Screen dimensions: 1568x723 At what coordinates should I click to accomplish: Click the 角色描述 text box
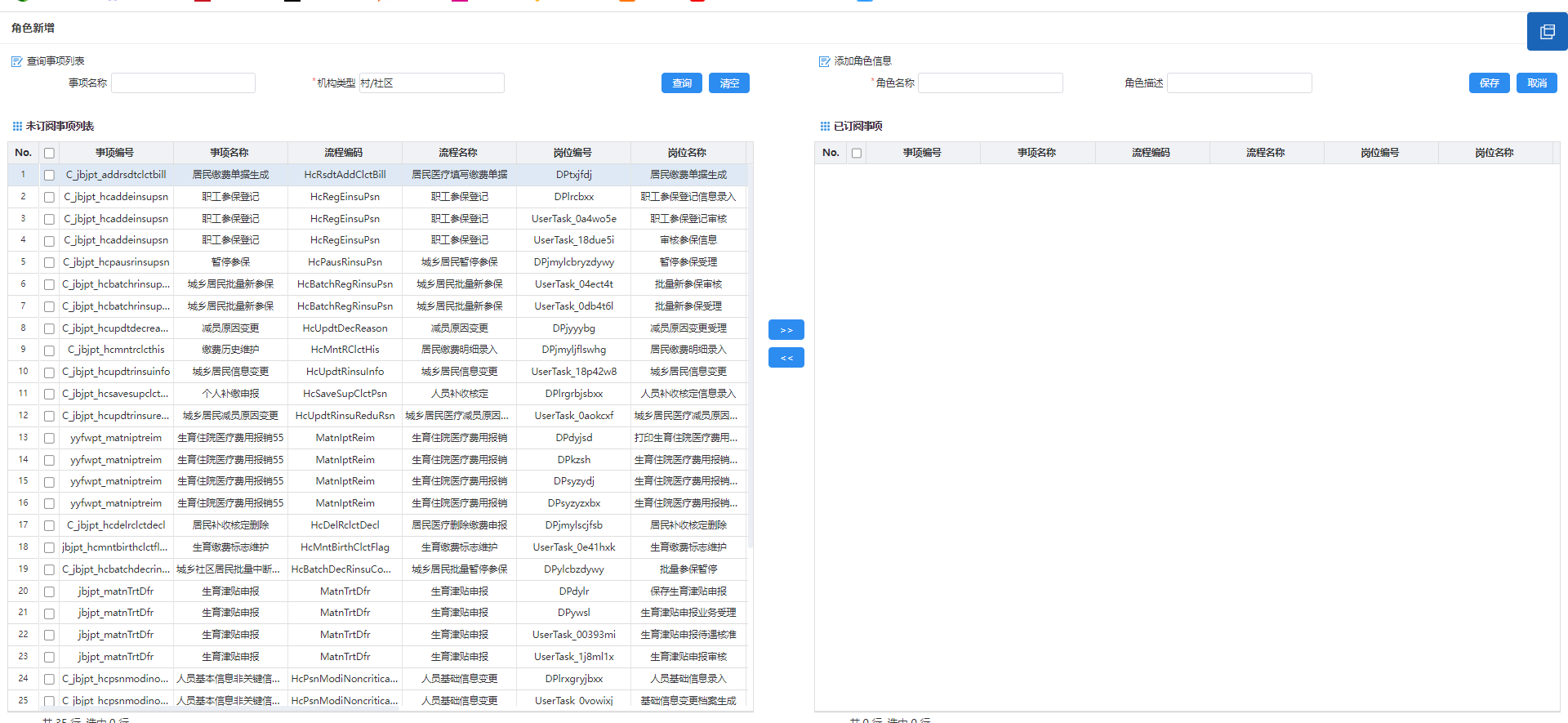(x=1239, y=83)
